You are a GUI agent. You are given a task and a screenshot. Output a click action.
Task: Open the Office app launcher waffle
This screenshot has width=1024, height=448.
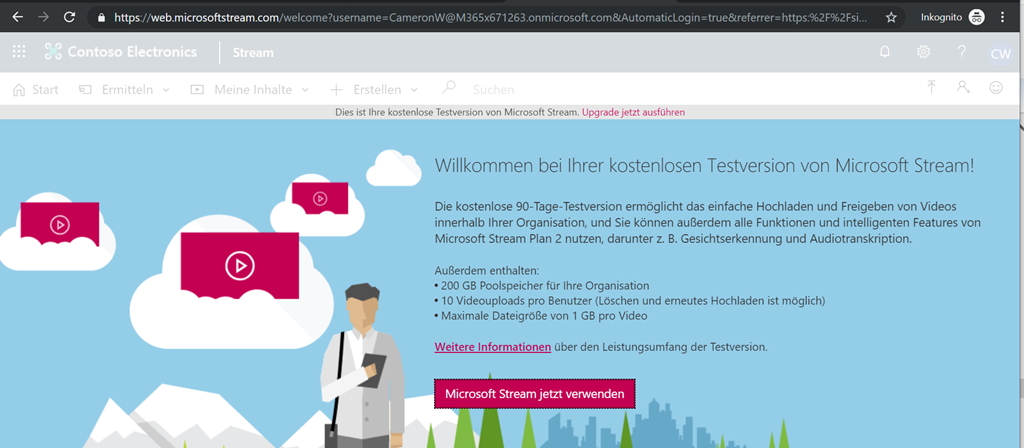19,52
